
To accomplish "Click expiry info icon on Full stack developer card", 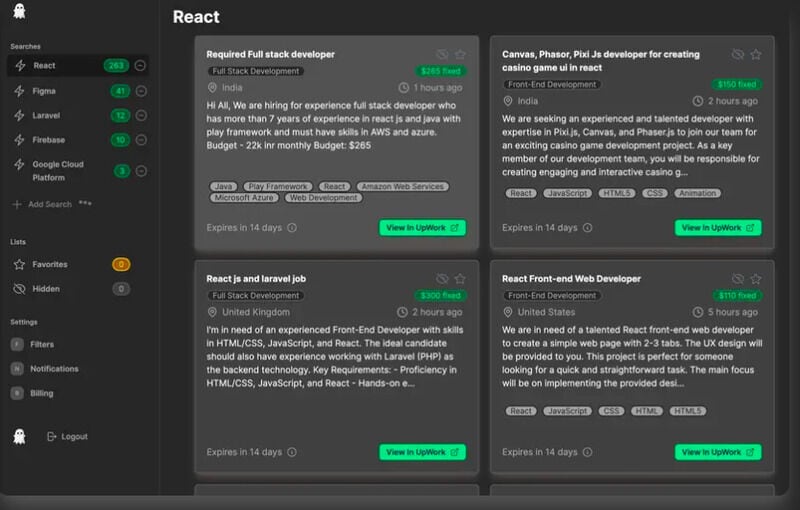I will pyautogui.click(x=292, y=227).
